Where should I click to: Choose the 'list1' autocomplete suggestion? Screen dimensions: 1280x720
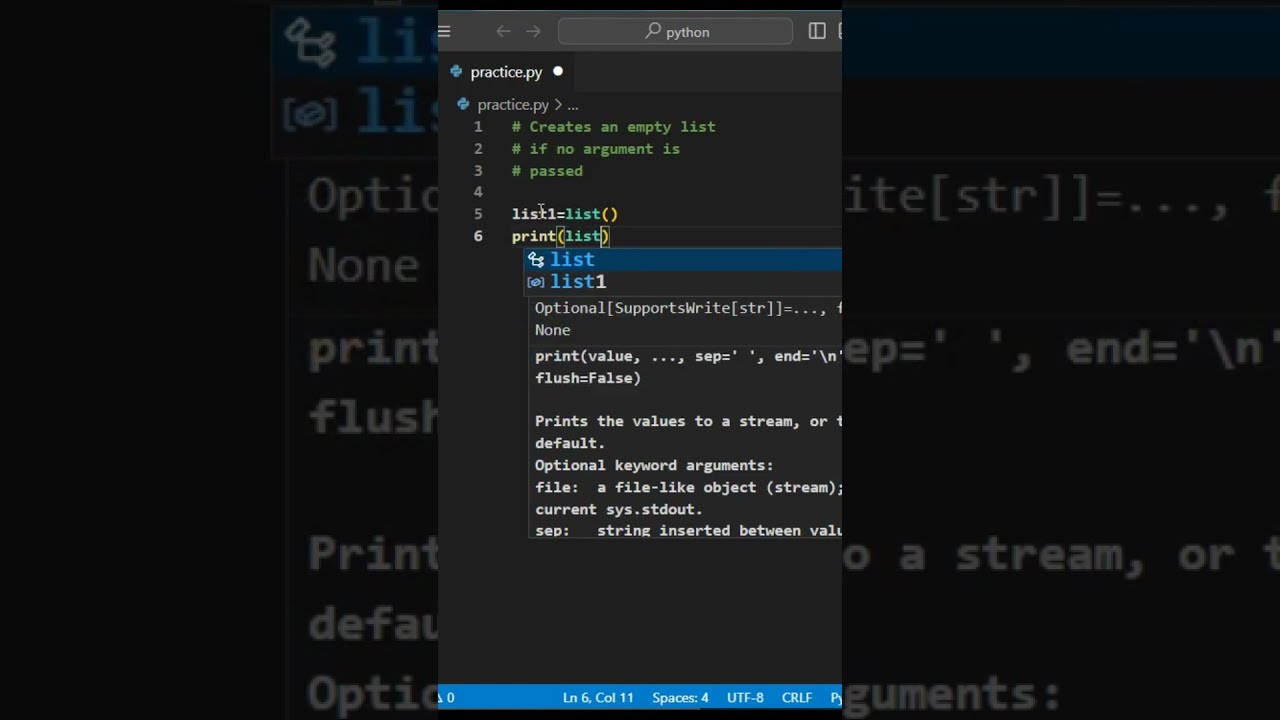(x=685, y=282)
